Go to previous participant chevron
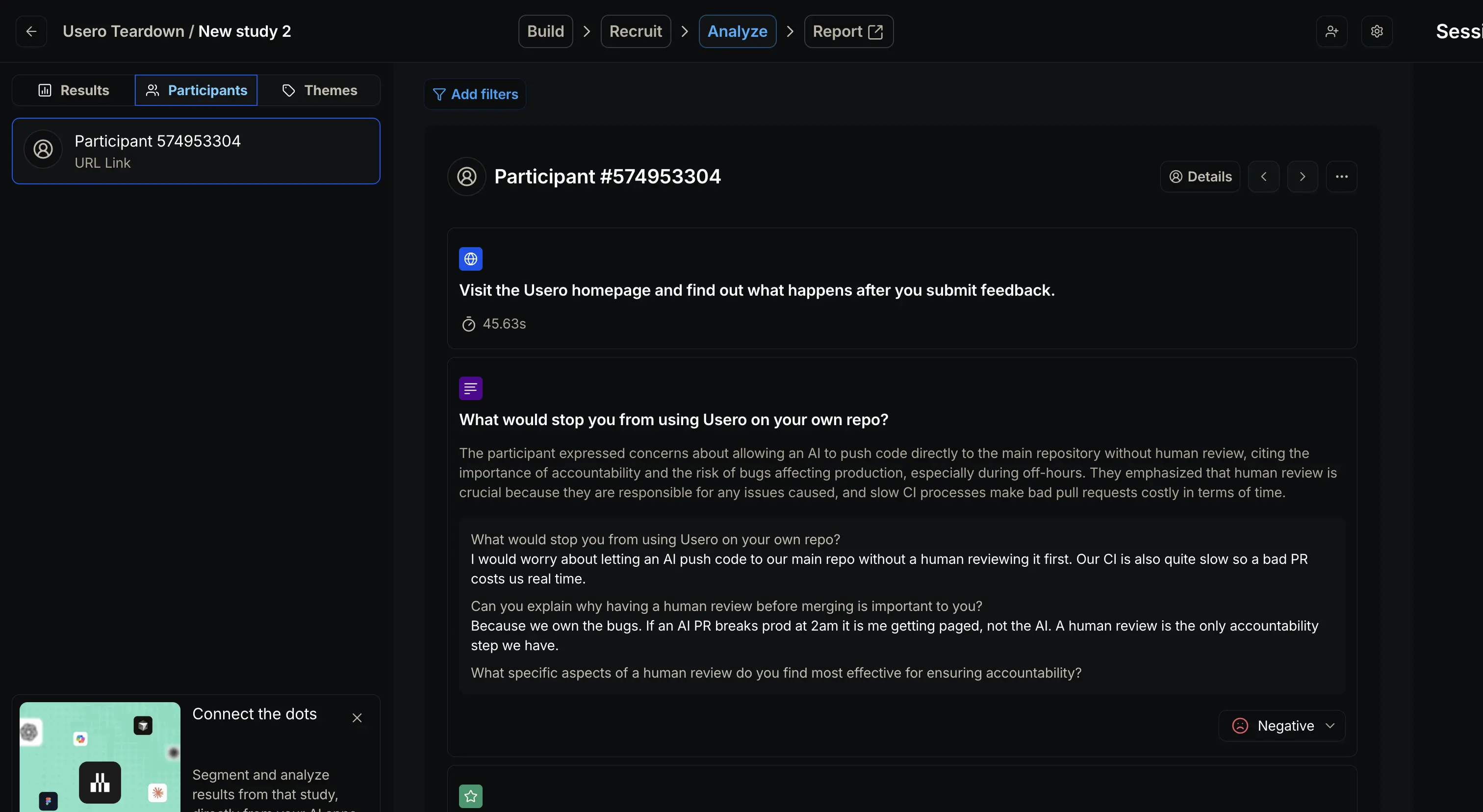This screenshot has width=1483, height=812. pyautogui.click(x=1264, y=177)
